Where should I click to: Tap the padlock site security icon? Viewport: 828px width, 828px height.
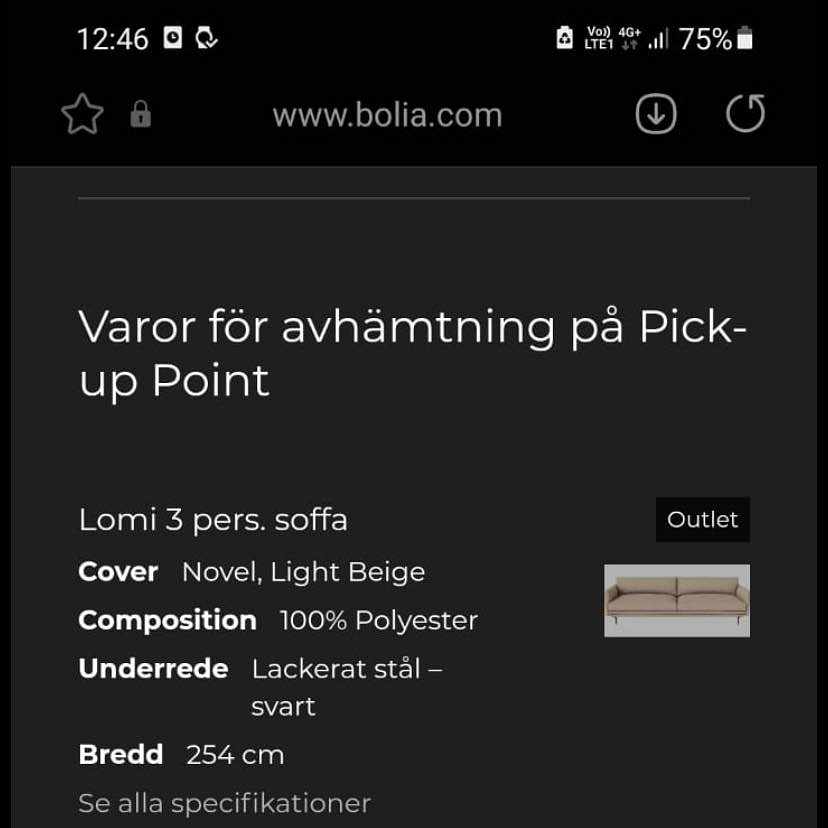point(141,115)
